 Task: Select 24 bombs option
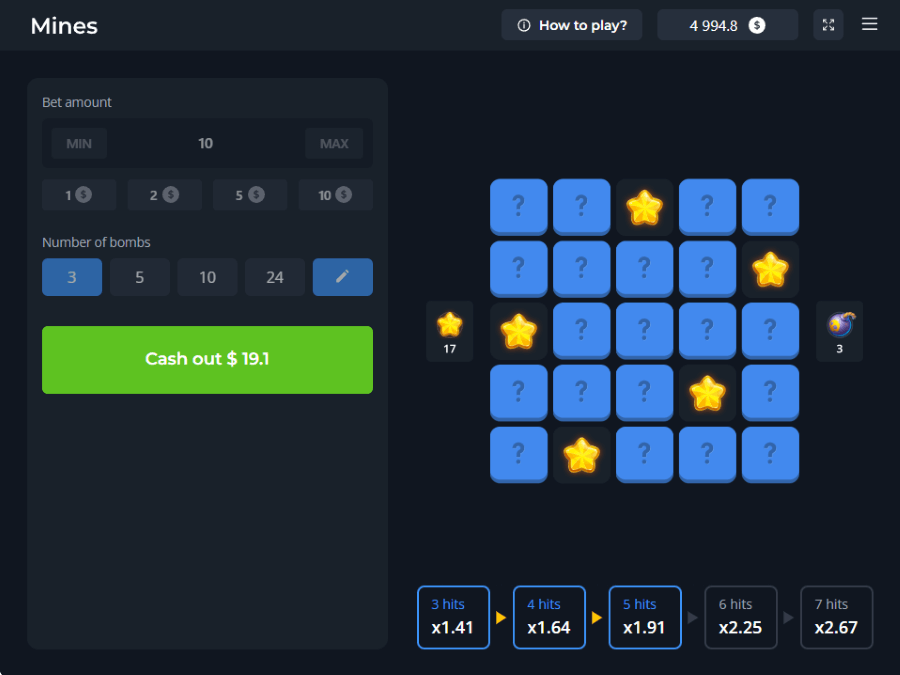click(275, 277)
